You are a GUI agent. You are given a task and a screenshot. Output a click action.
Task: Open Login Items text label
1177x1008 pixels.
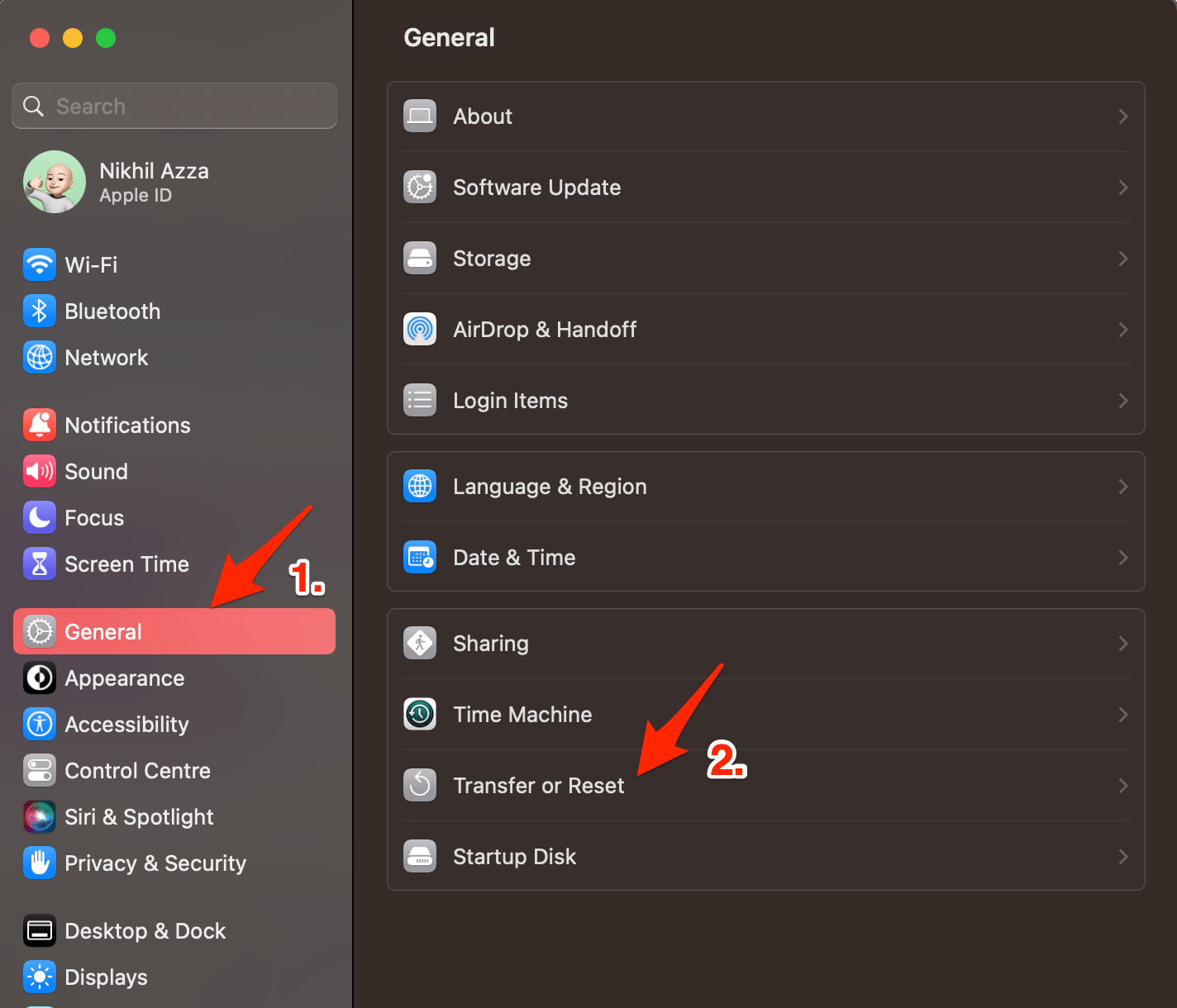[511, 401]
